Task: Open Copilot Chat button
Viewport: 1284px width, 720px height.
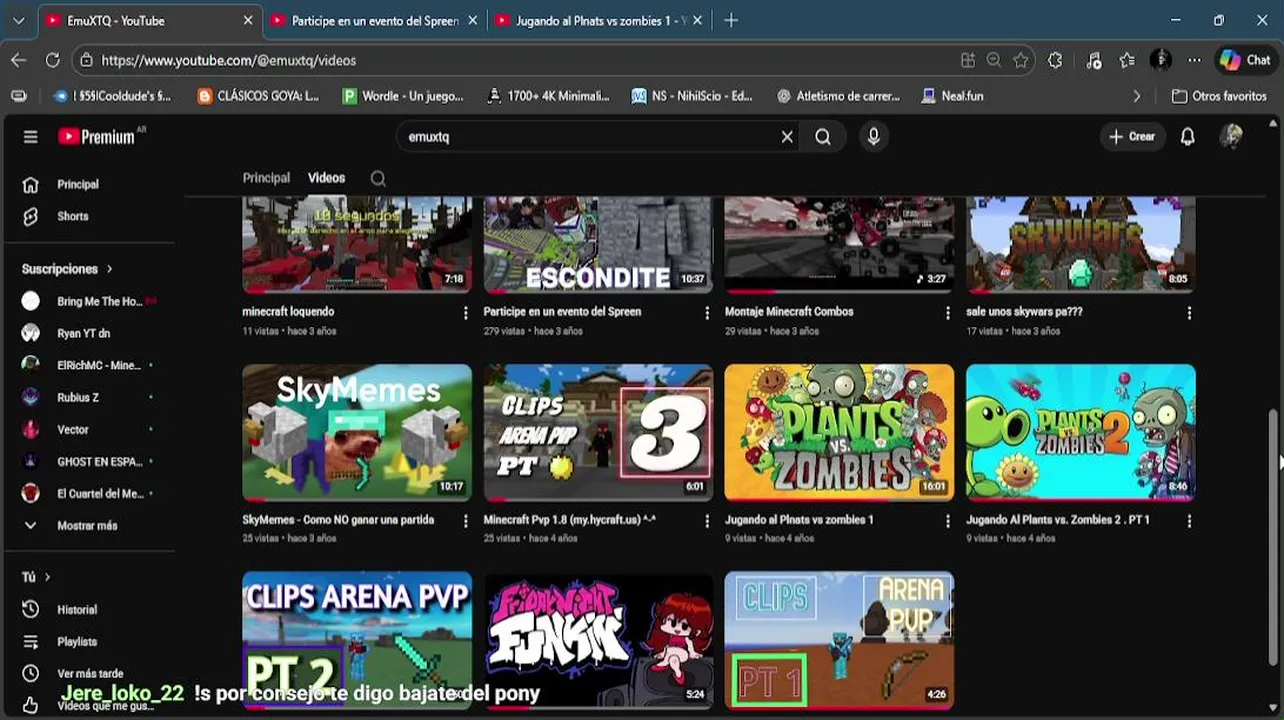Action: (1245, 60)
